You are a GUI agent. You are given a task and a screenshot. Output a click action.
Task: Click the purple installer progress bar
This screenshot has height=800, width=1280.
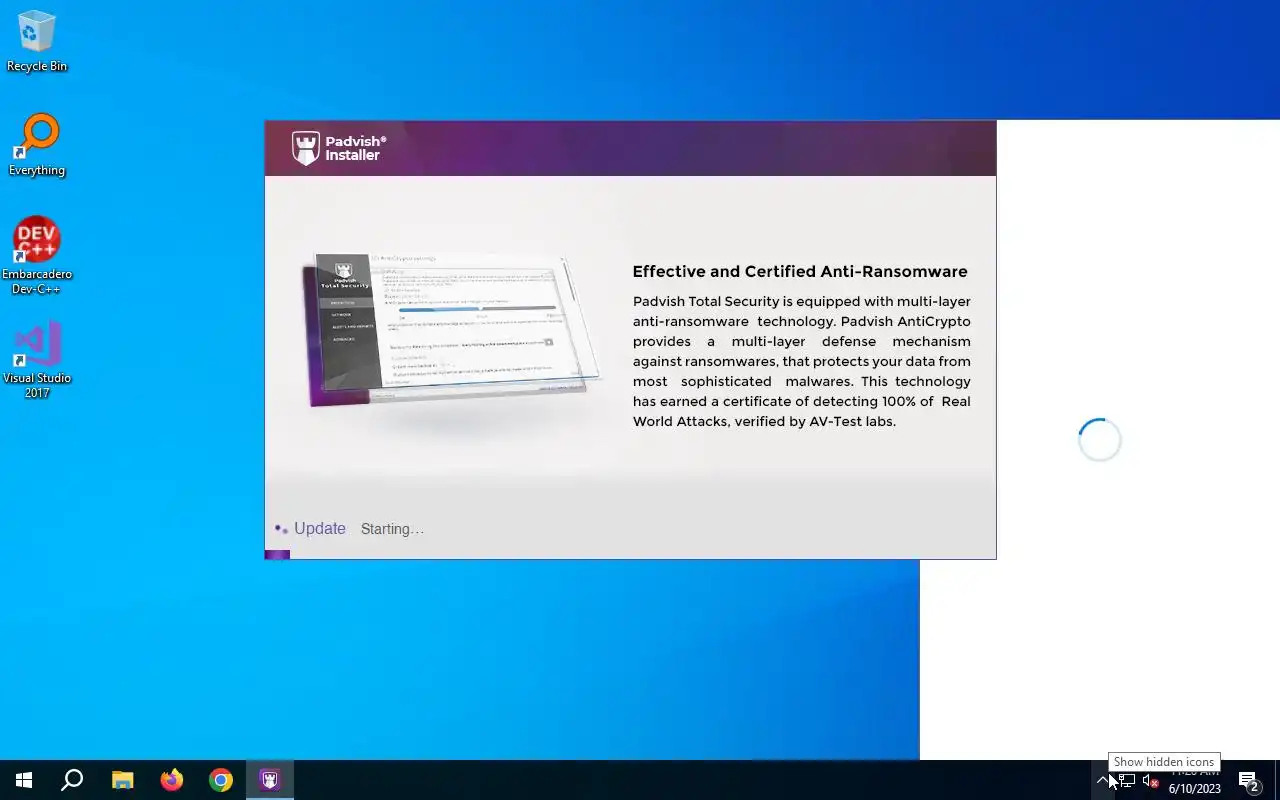[x=278, y=555]
